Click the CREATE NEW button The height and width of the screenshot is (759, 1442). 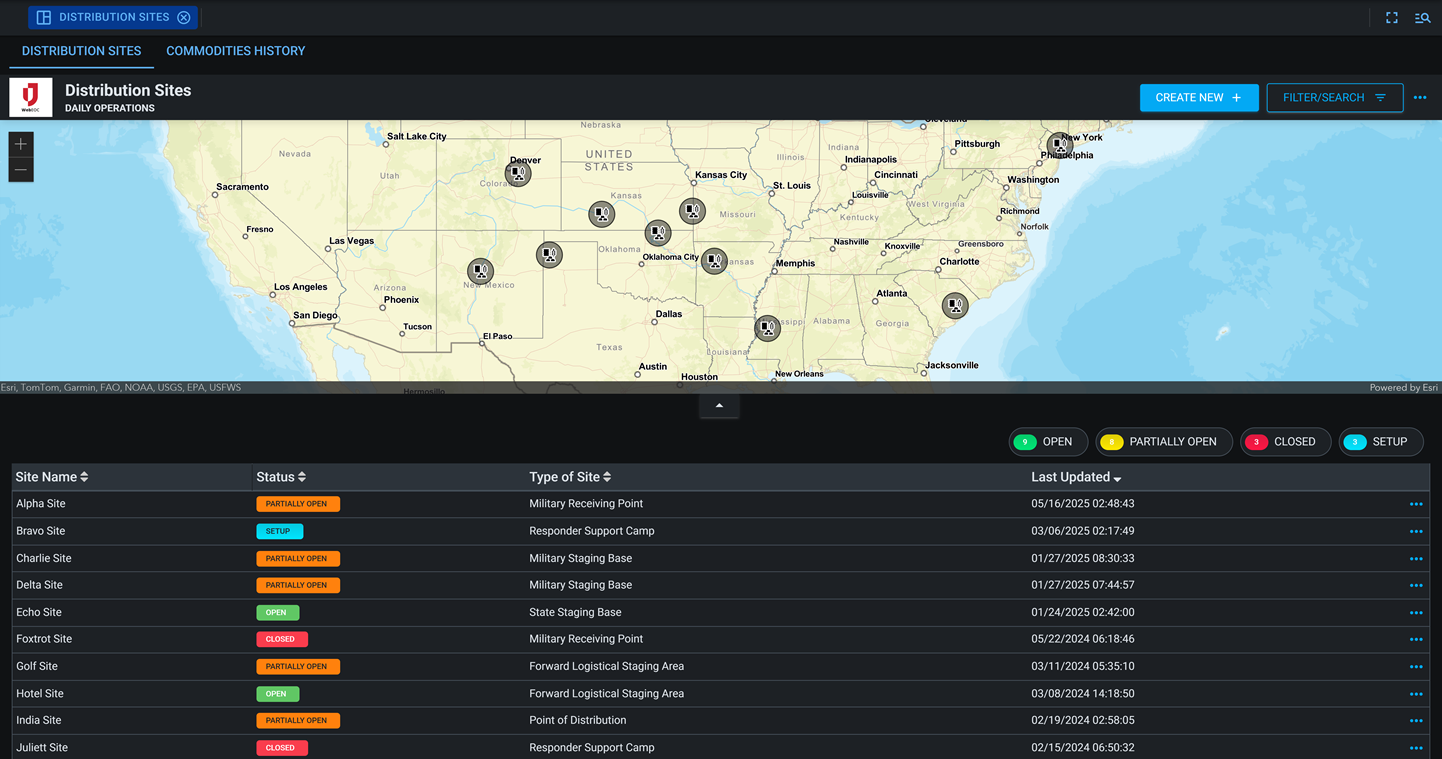(x=1199, y=97)
